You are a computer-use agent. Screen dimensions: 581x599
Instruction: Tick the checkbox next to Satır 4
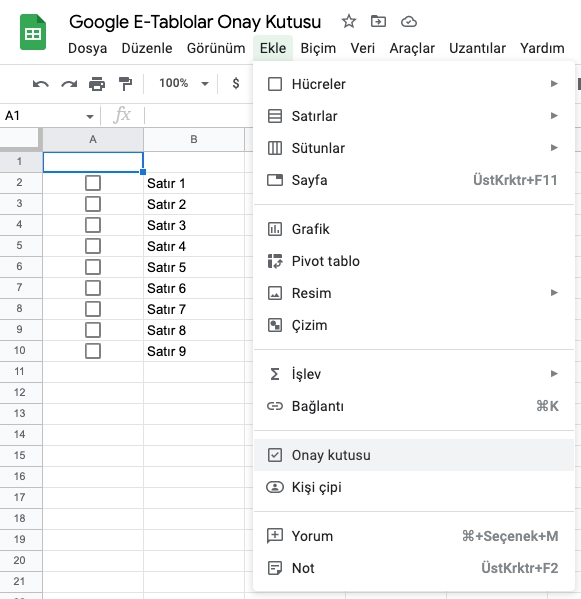tap(93, 246)
